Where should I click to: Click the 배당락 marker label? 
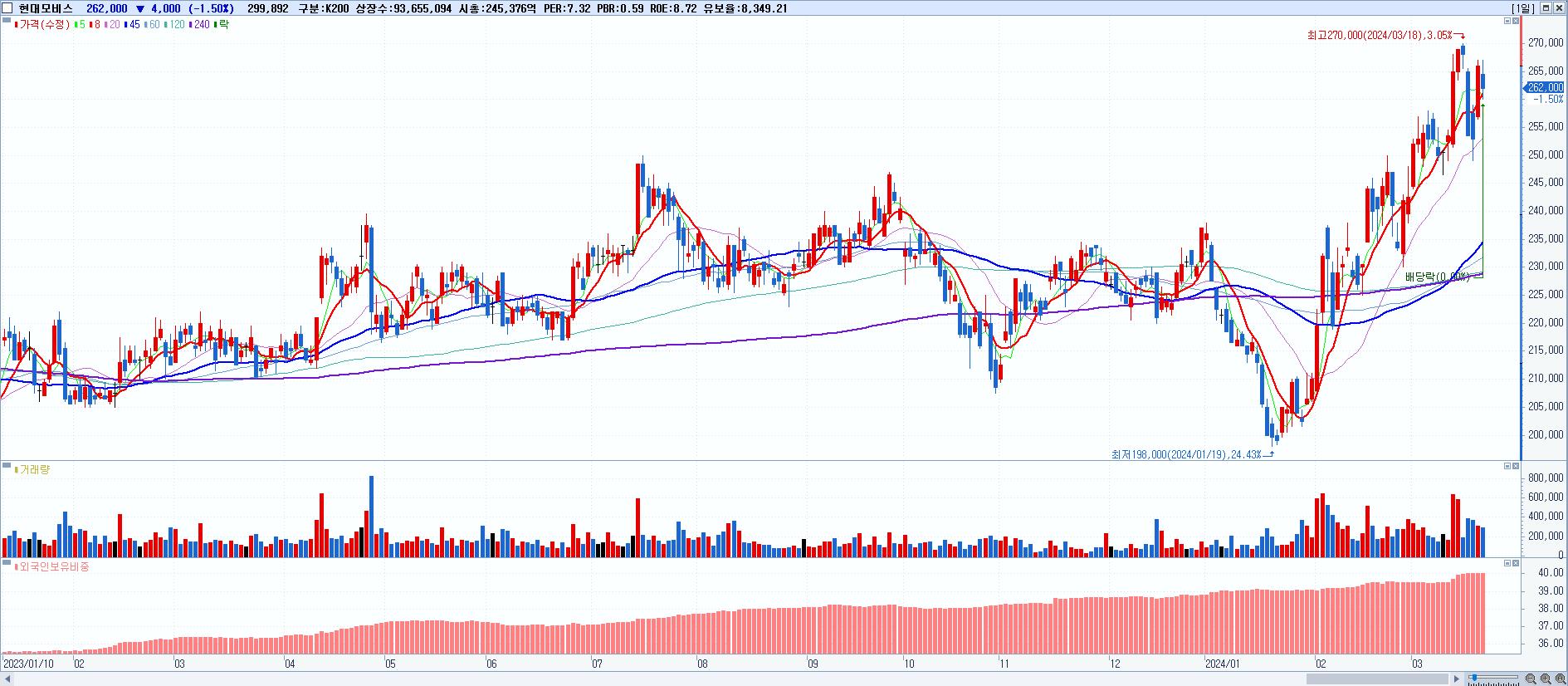pos(1438,277)
